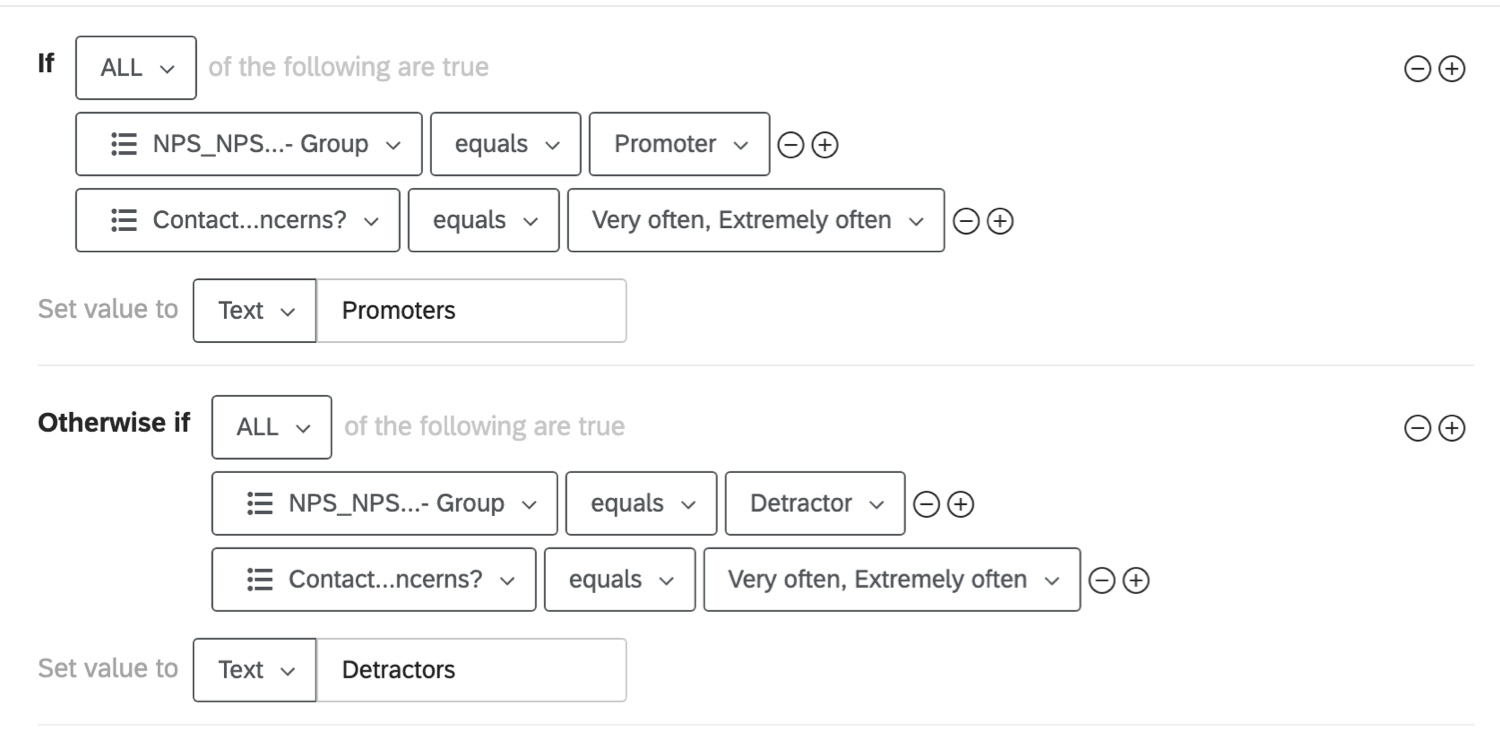
Task: Change the Text type for Promoters value
Action: 255,311
